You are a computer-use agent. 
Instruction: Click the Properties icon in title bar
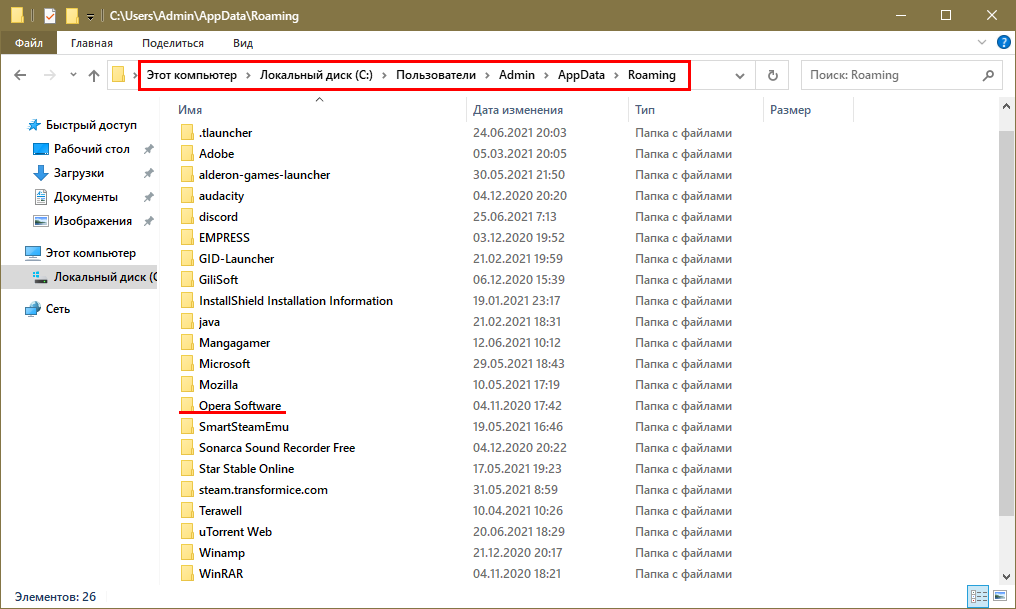[50, 16]
